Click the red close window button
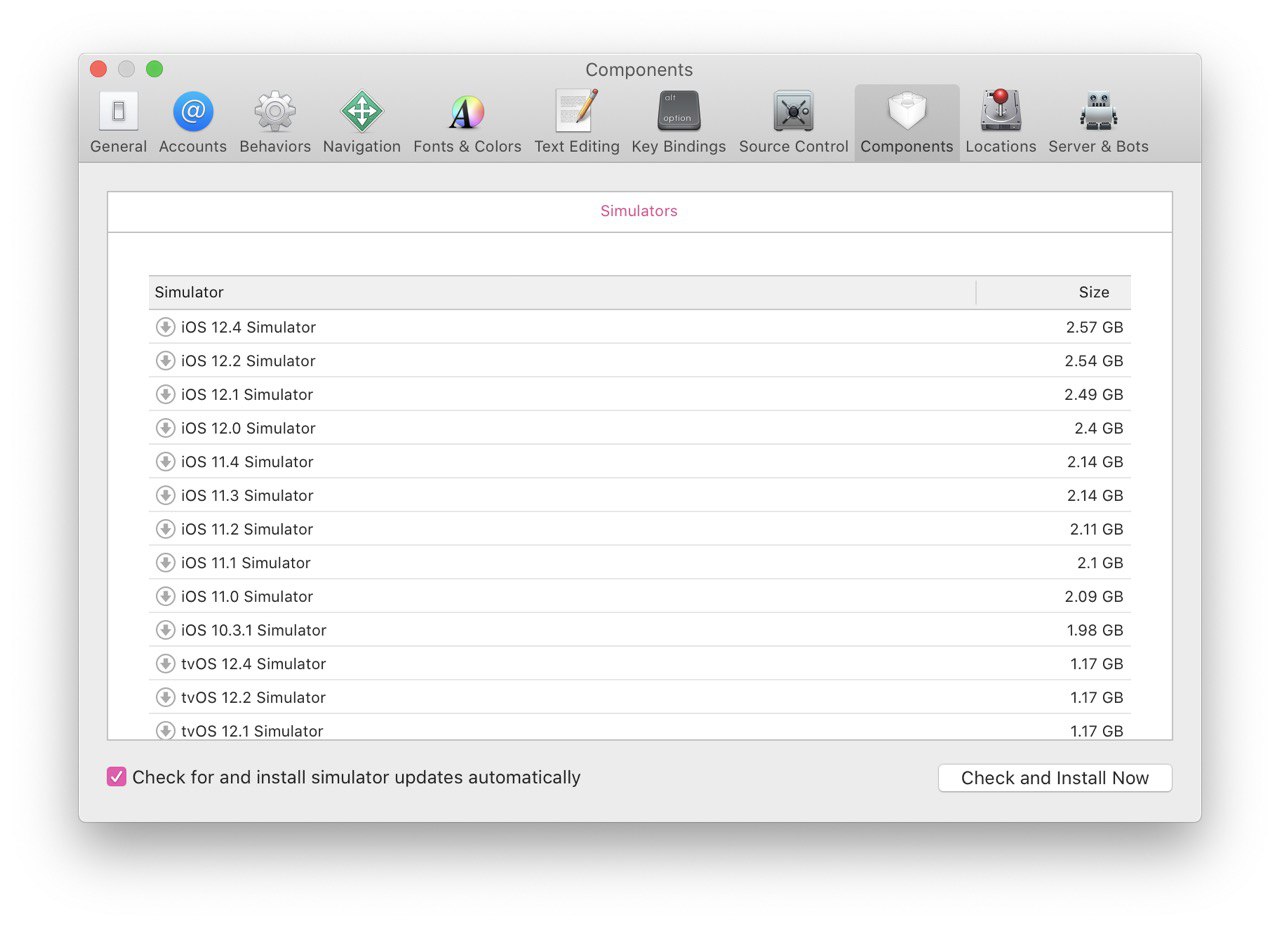The height and width of the screenshot is (926, 1280). (98, 69)
